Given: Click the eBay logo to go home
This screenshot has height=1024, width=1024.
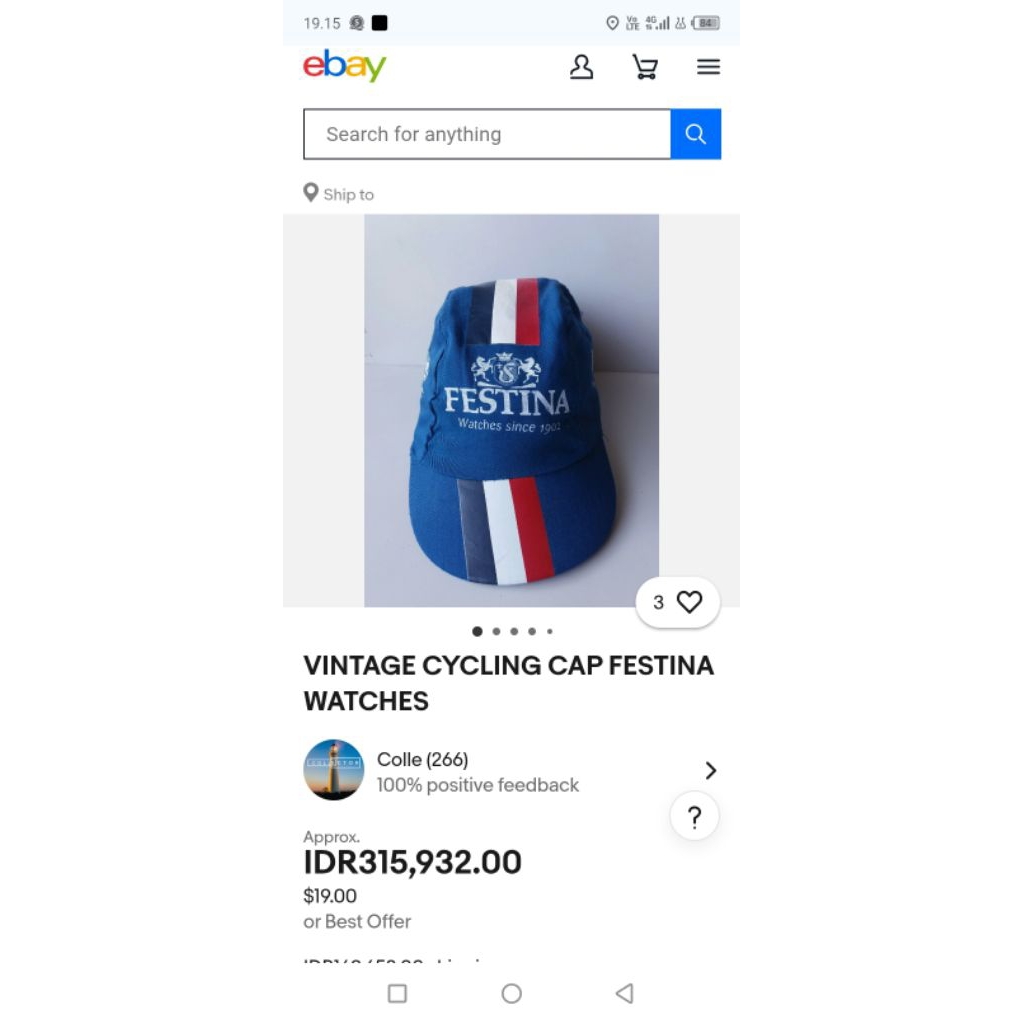Looking at the screenshot, I should coord(344,67).
